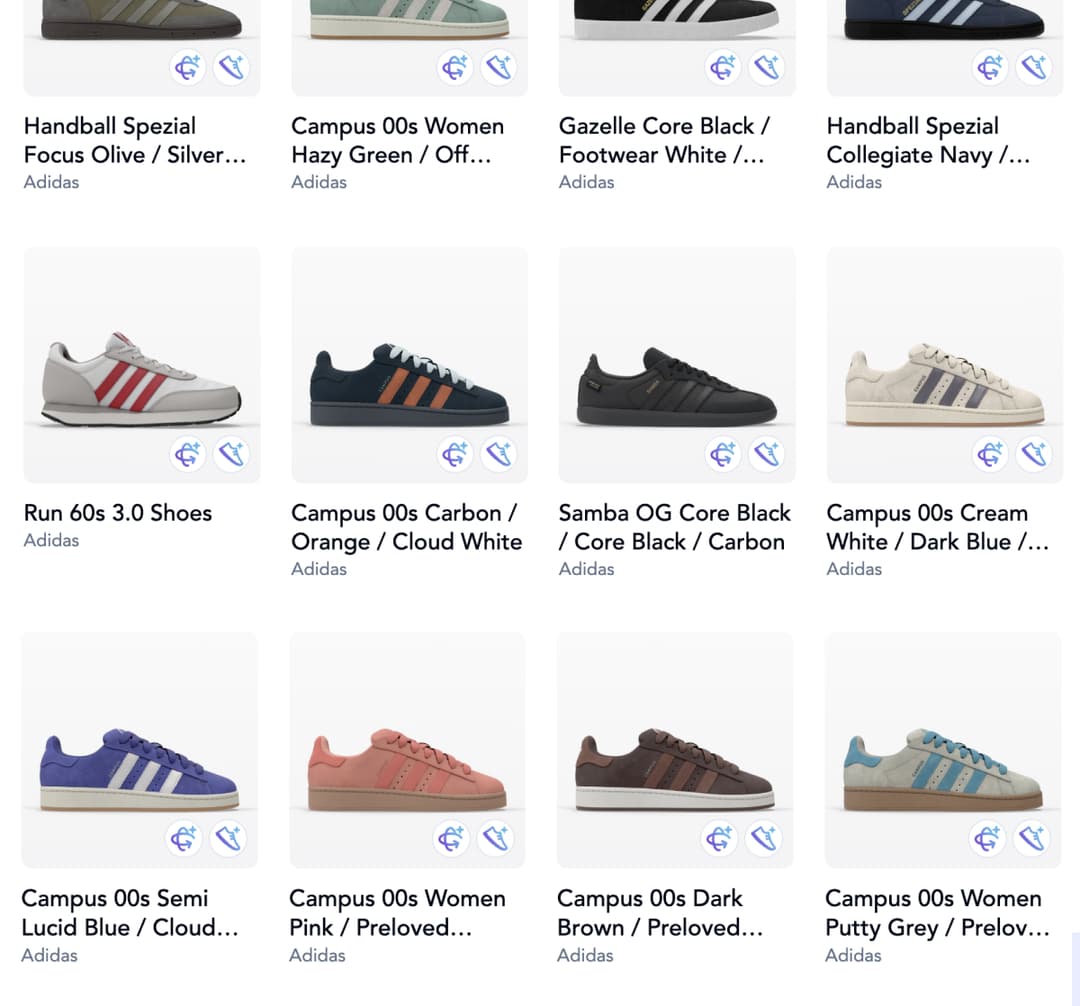Click sneaker sparkle icon on Campus 00s Semi Lucid Blue
The width and height of the screenshot is (1080, 1006).
click(229, 838)
